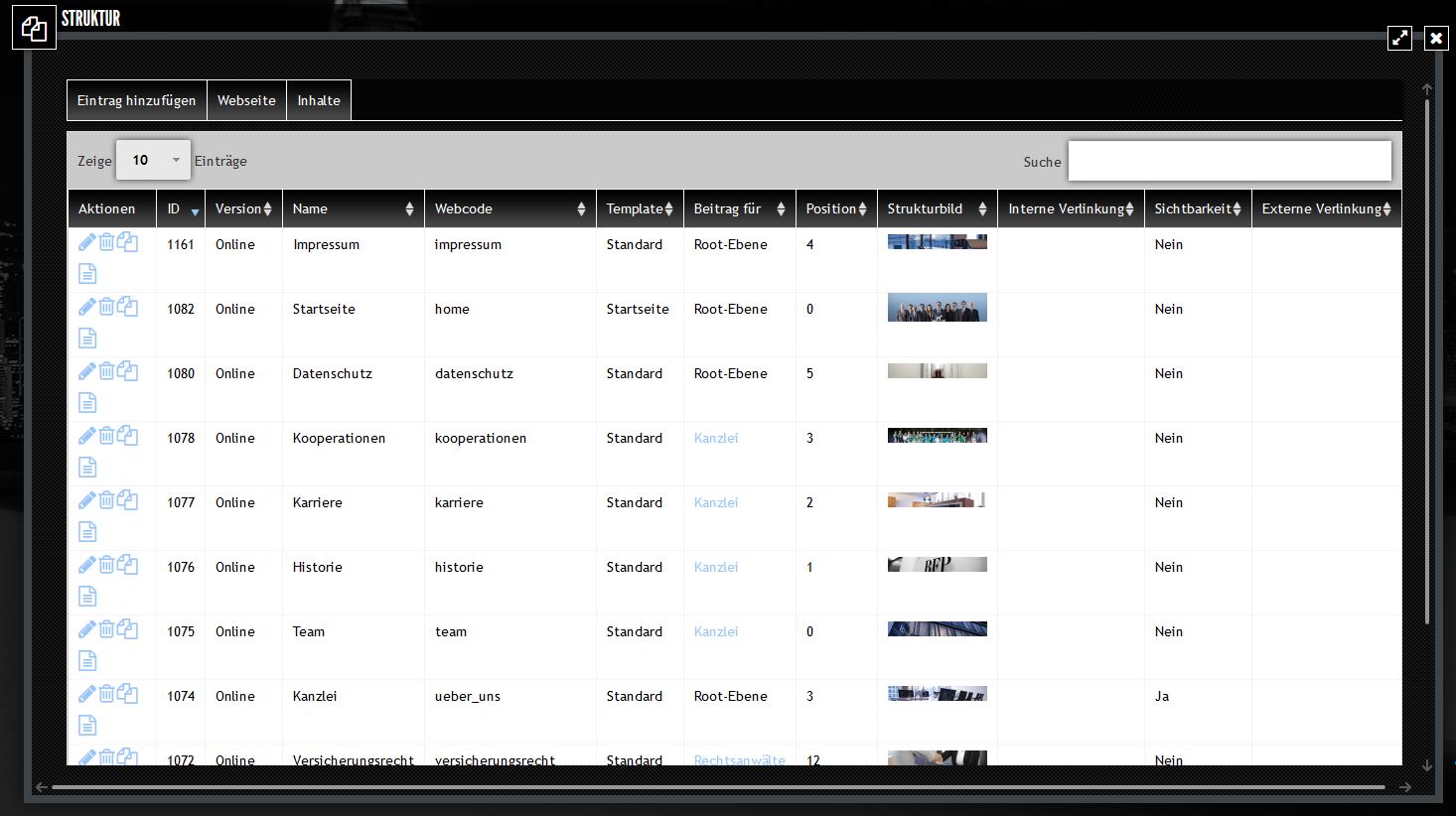Click the Struktur window icon in title bar
This screenshot has width=1456, height=816.
click(34, 28)
